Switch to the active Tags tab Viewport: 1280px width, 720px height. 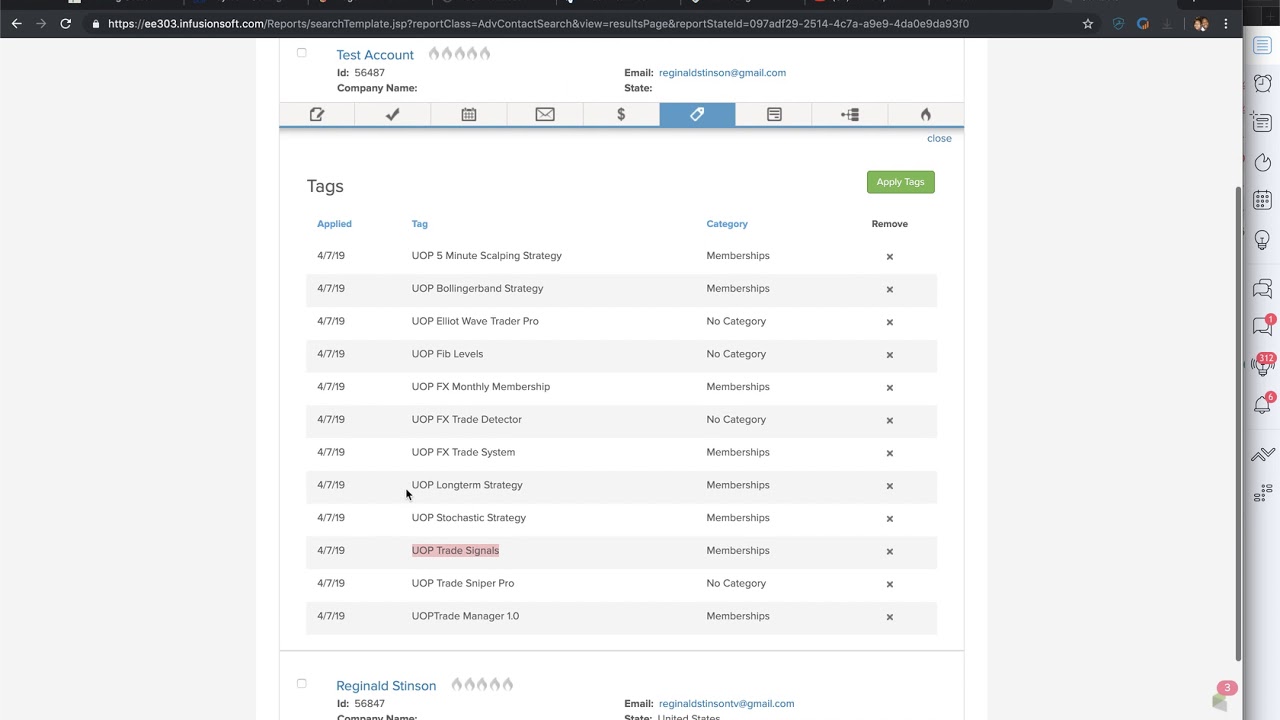(x=697, y=115)
